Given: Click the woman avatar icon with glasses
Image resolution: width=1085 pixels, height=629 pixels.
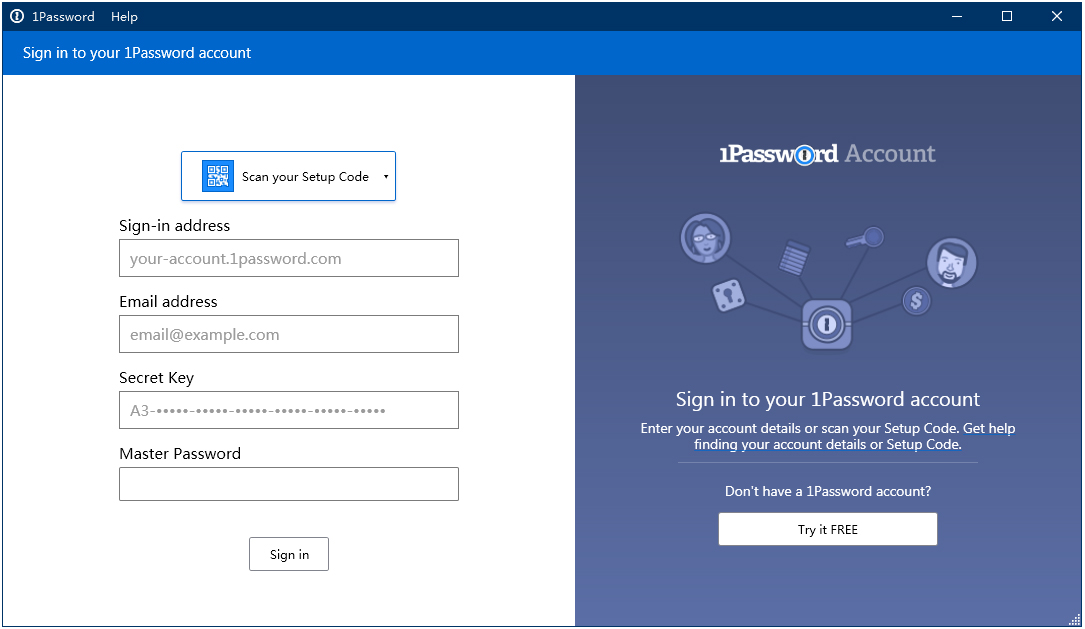Looking at the screenshot, I should 705,238.
